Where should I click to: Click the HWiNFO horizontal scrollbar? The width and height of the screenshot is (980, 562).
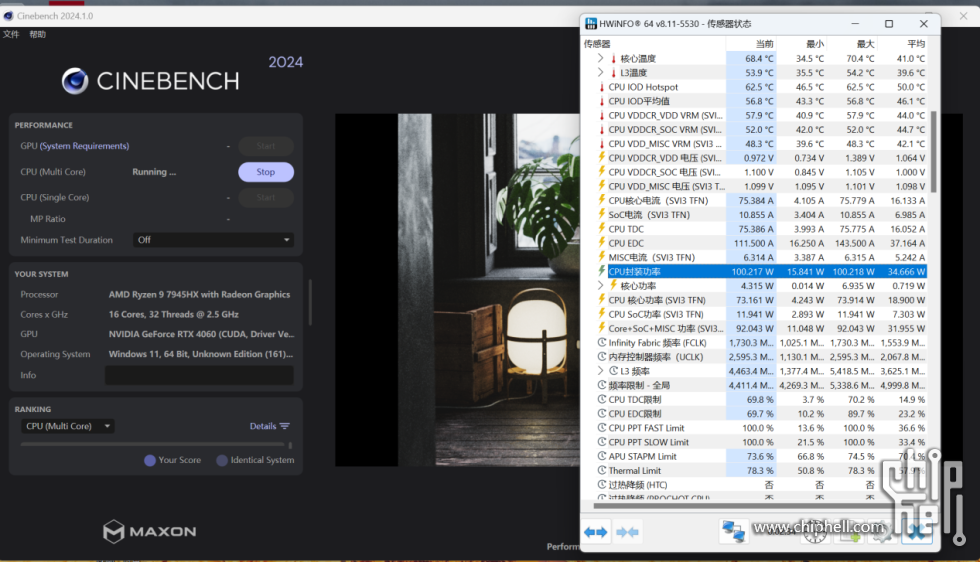tap(744, 505)
